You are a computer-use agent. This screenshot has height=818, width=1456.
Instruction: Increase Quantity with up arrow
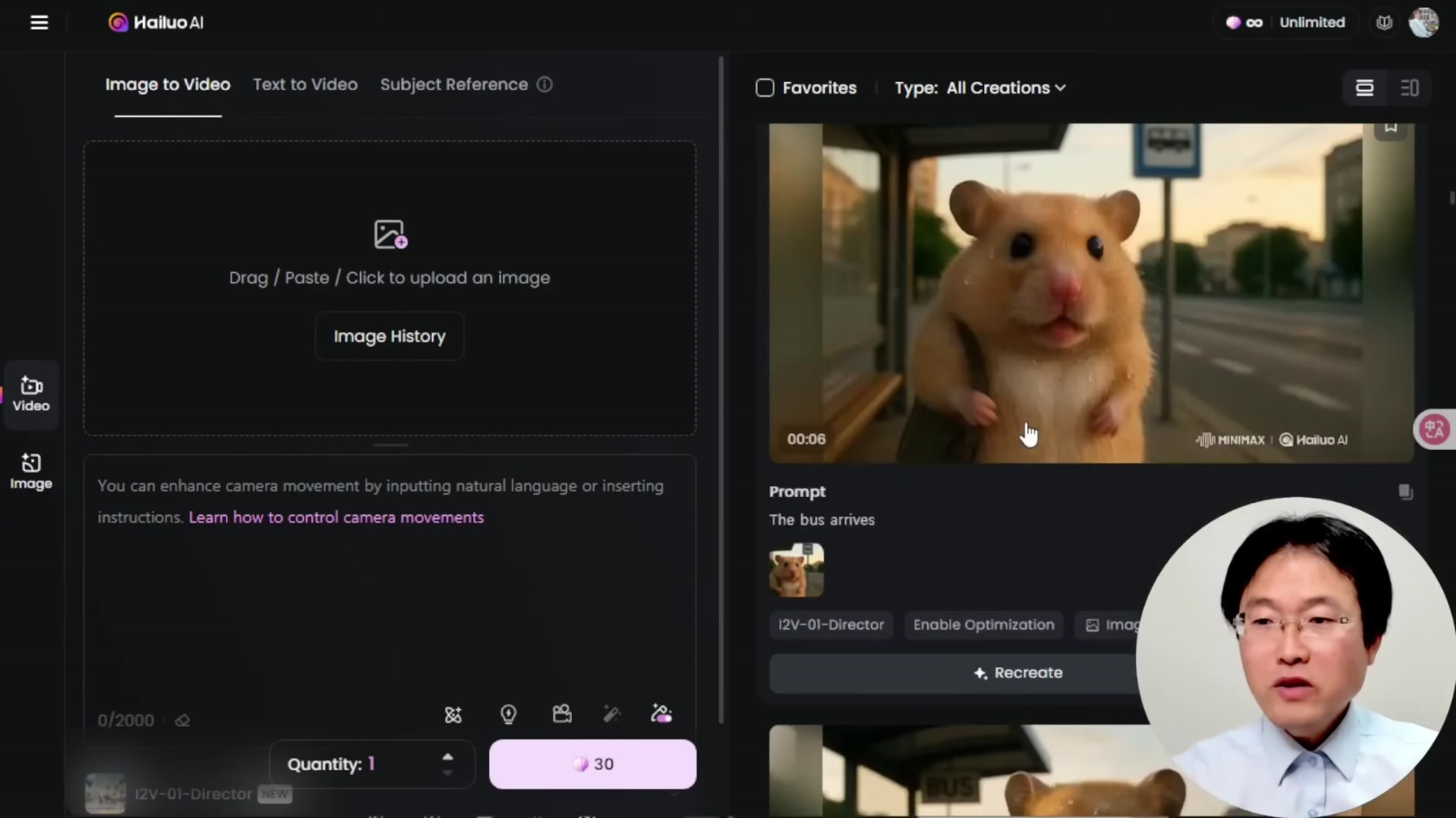(448, 756)
